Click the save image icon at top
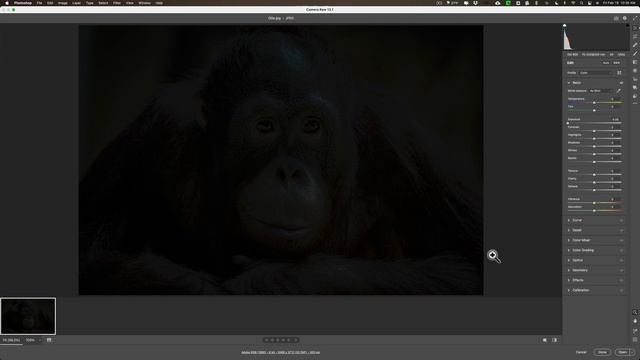640x360 pixels. [616, 18]
